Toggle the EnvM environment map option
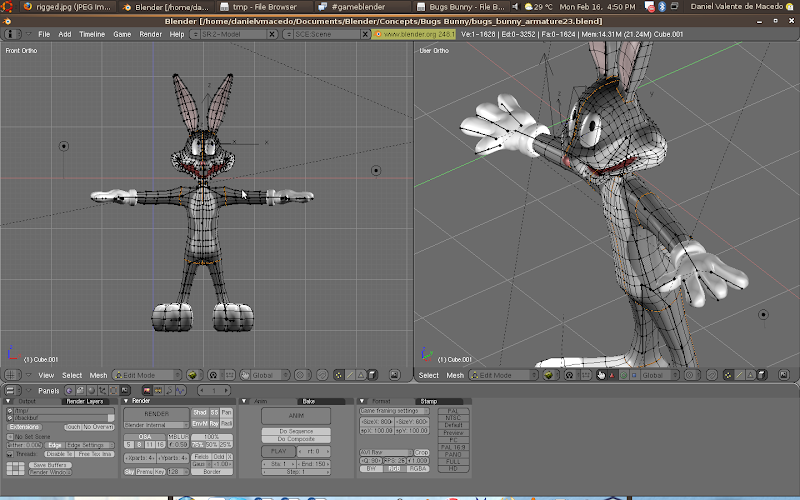Viewport: 800px width, 500px height. [x=200, y=424]
